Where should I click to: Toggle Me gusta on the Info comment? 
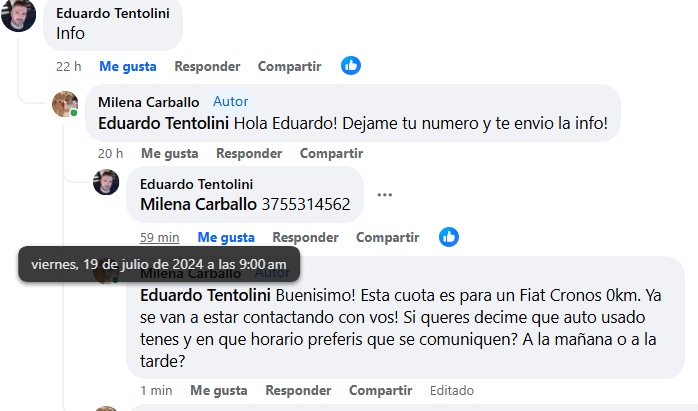pos(127,67)
